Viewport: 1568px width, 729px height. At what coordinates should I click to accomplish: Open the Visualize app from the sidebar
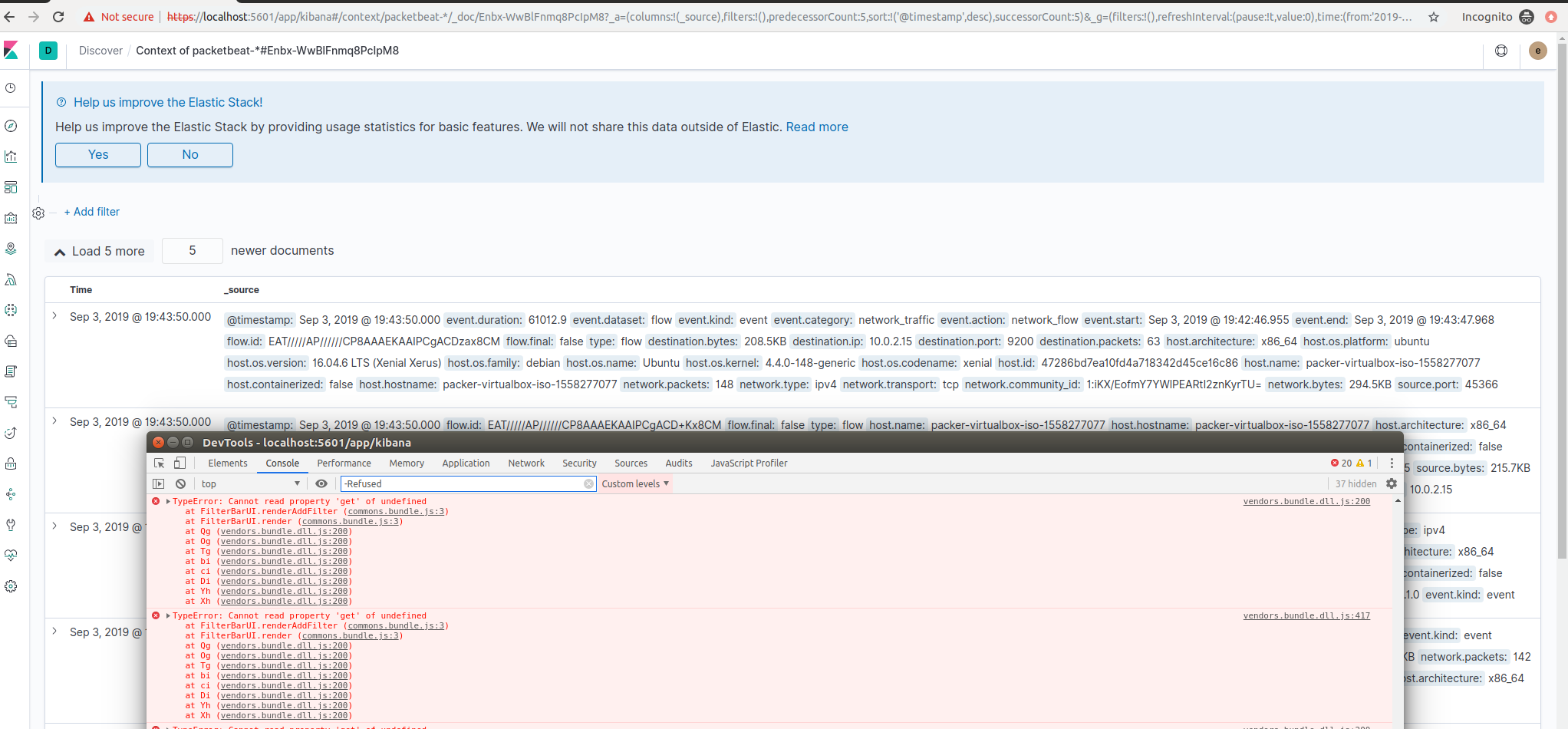point(12,157)
